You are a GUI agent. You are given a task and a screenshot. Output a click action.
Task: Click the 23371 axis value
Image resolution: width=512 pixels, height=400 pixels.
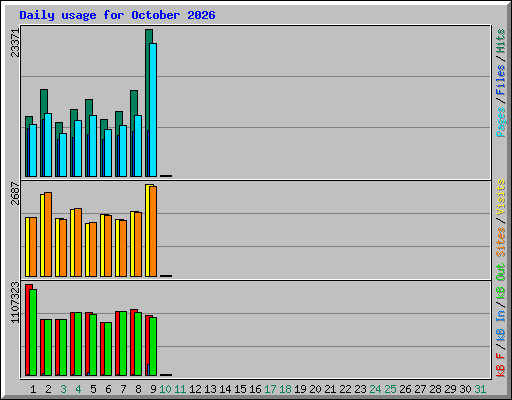15,43
